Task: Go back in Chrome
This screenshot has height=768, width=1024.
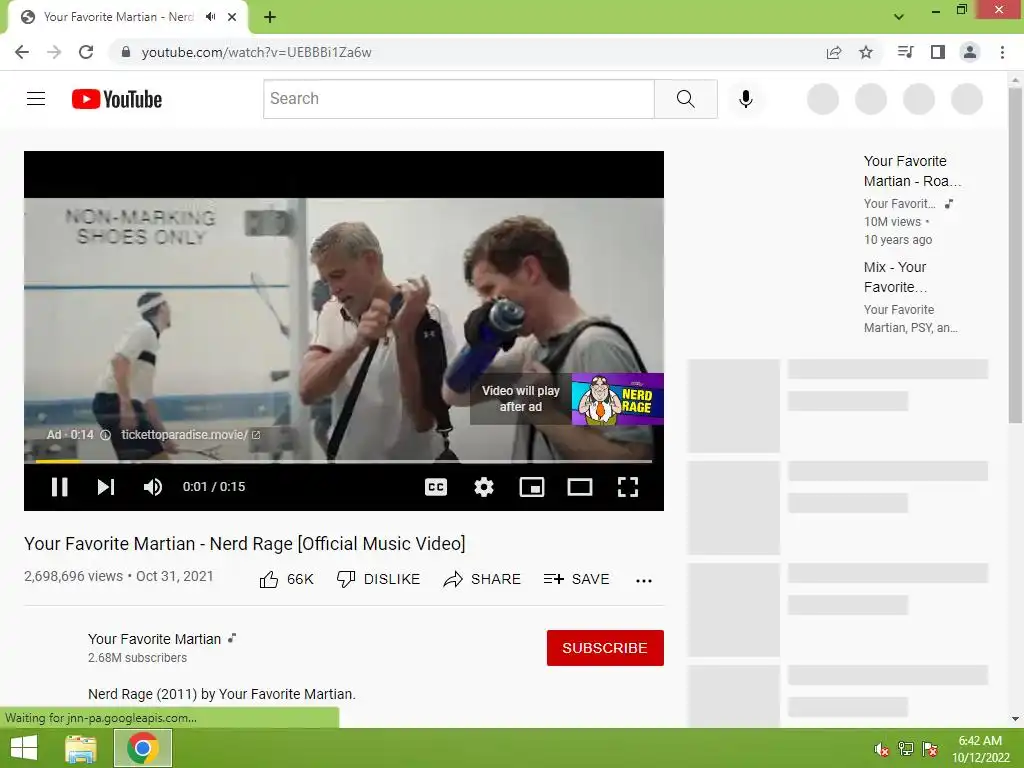Action: [22, 52]
